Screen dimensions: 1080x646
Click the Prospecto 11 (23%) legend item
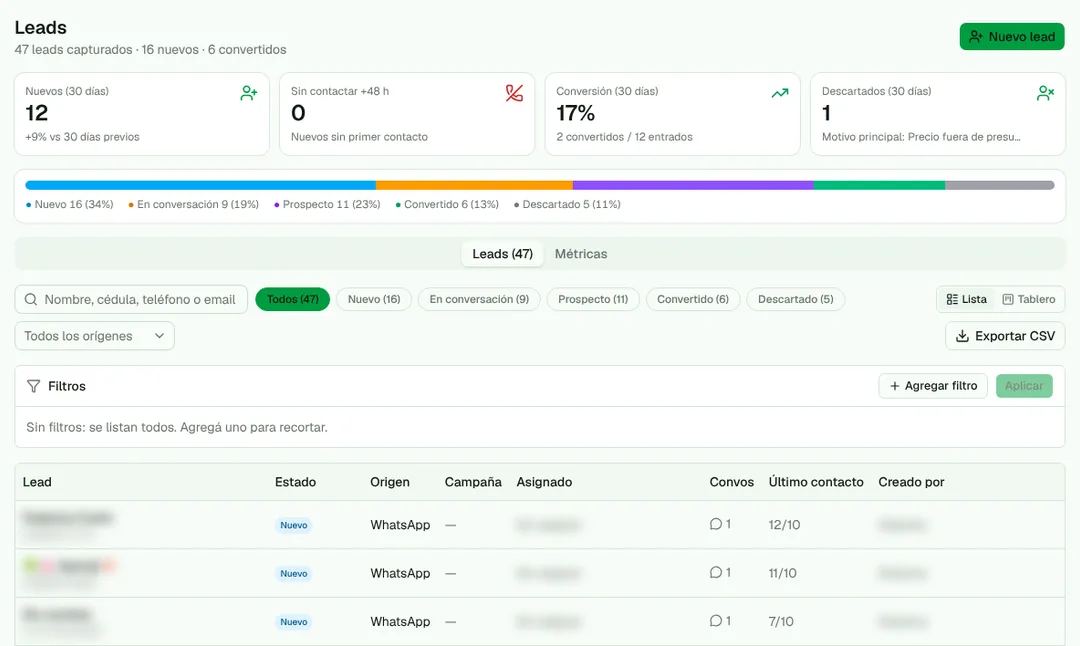point(327,205)
